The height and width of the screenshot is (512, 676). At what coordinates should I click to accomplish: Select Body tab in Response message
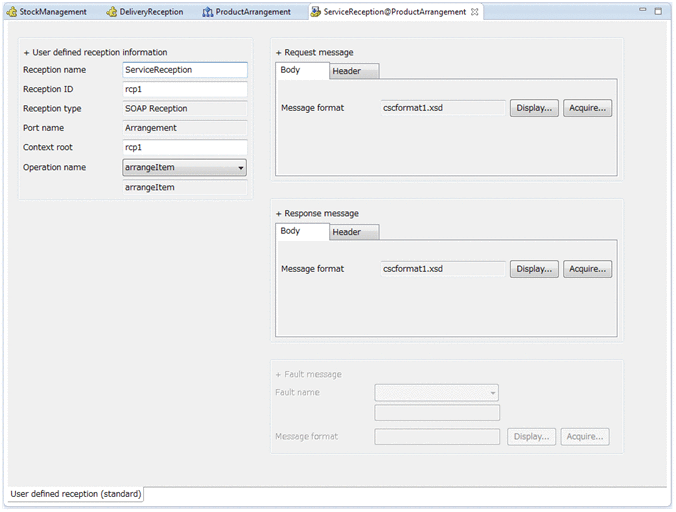pyautogui.click(x=290, y=231)
